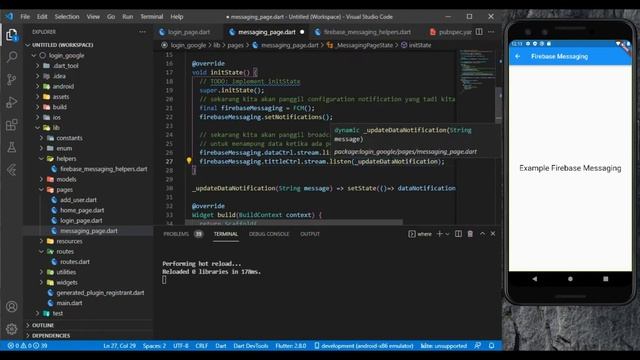Maximize the panel with up chevron
Screen dimensions: 640x360
click(482, 234)
